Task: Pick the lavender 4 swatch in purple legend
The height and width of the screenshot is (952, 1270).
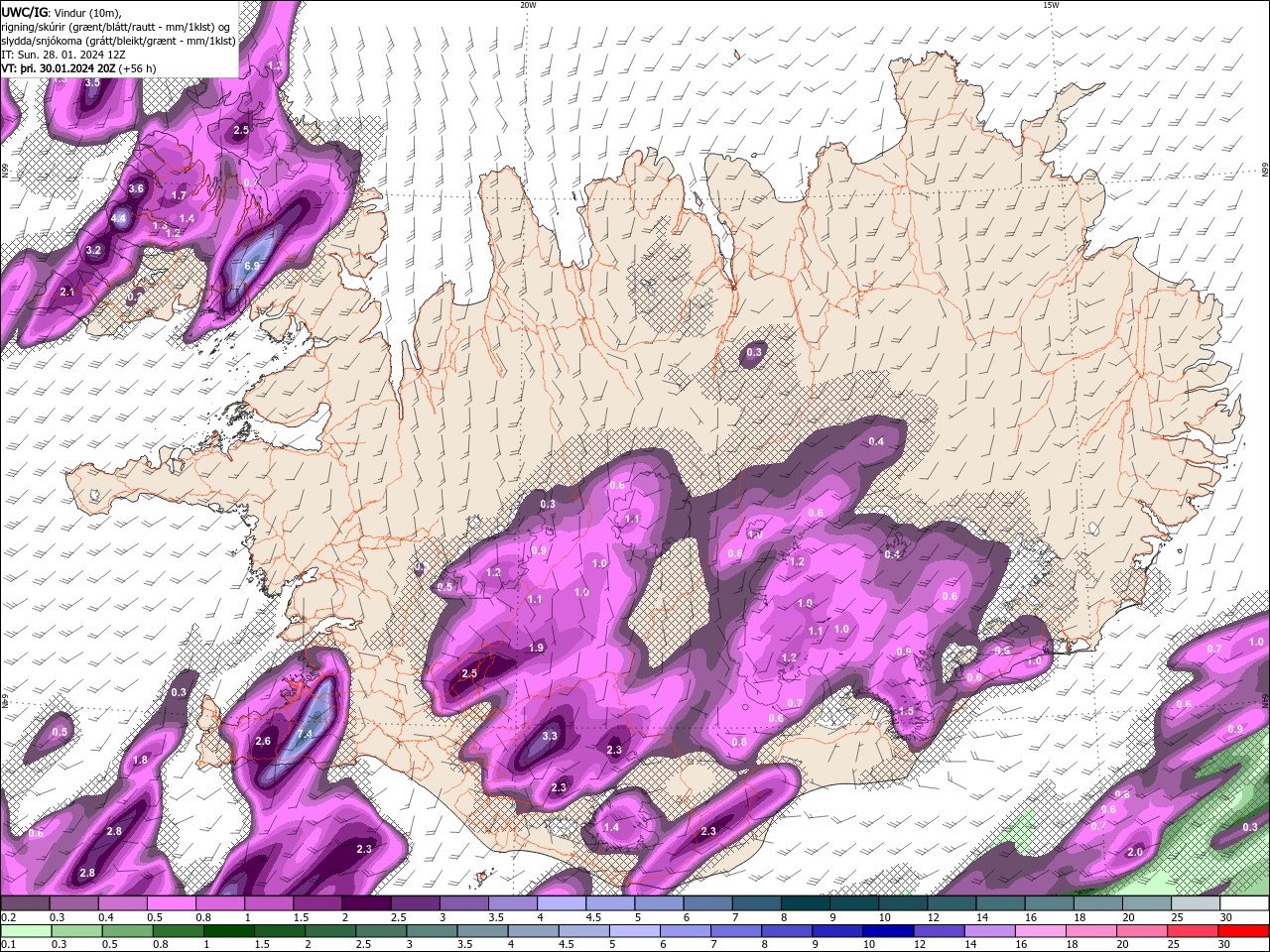Action: pyautogui.click(x=562, y=903)
